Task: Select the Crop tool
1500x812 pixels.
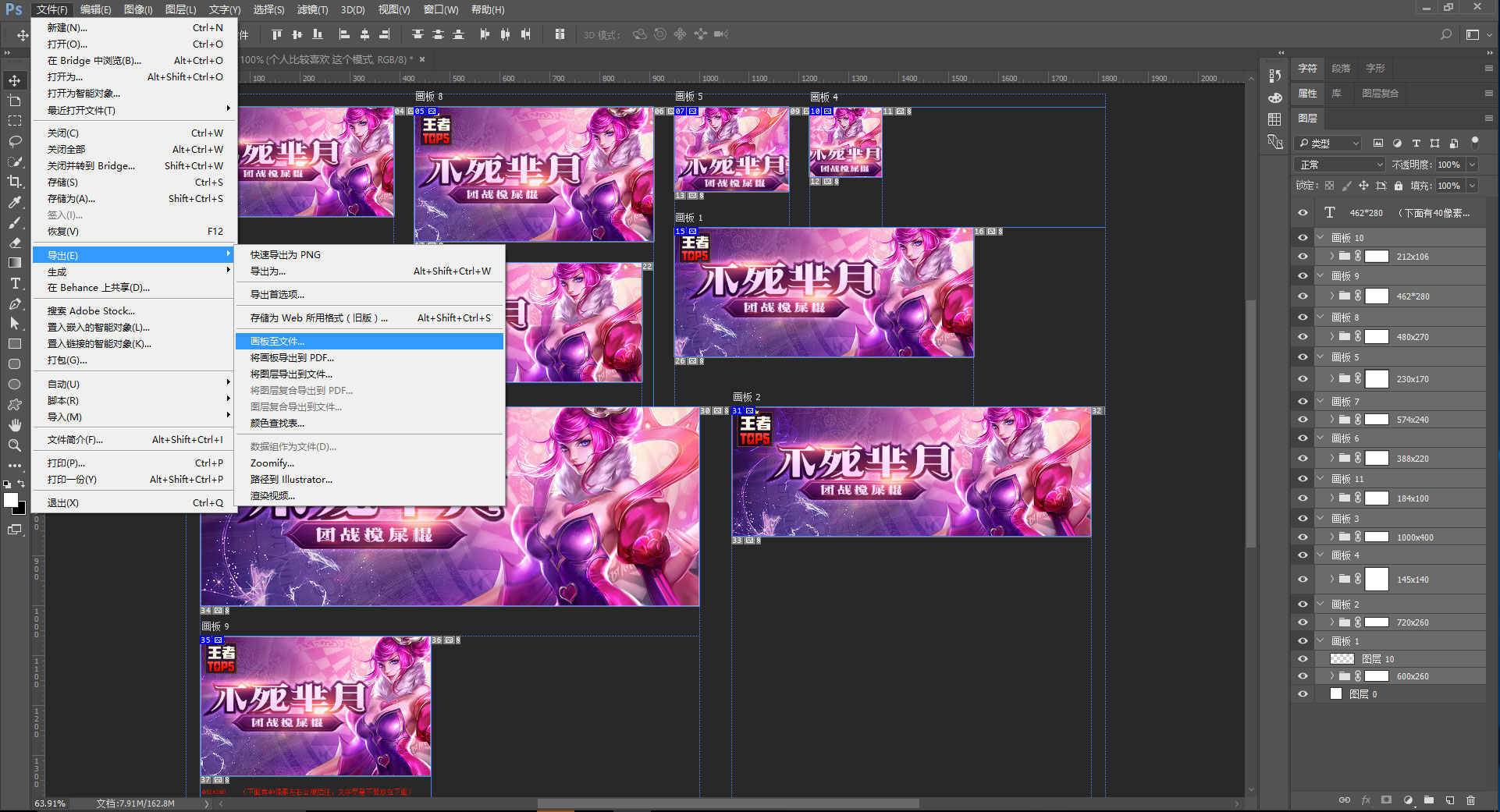Action: click(x=15, y=182)
